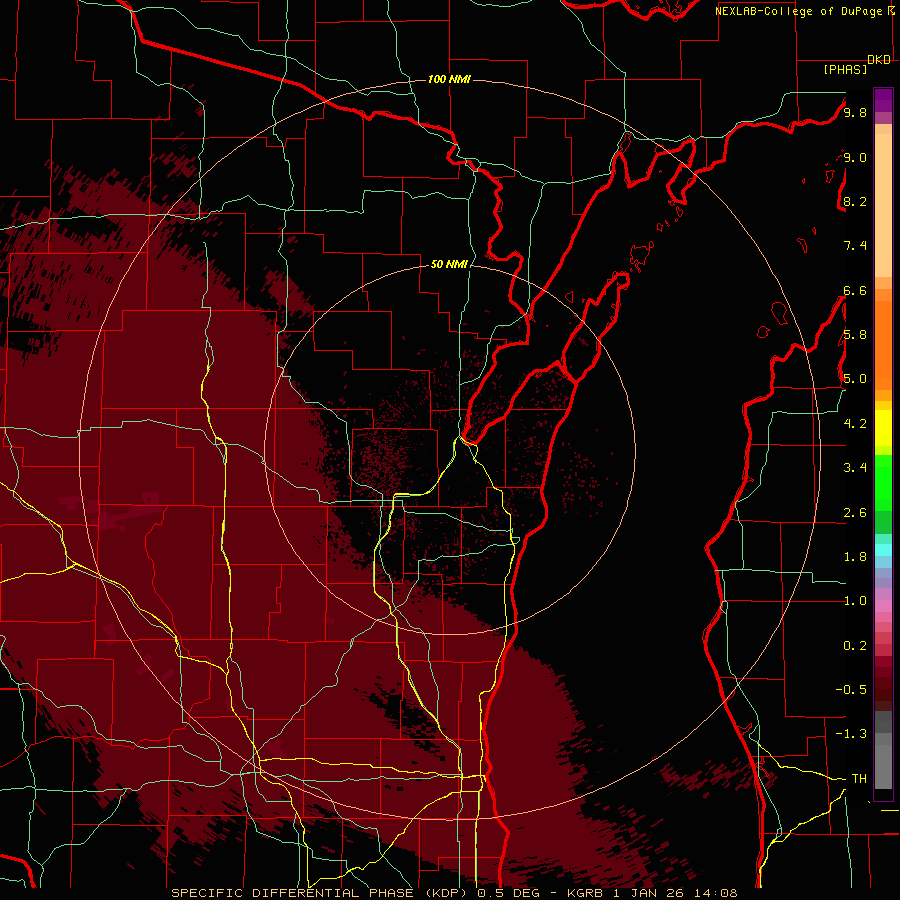Click the 2.6 scale value
Viewport: 900px width, 900px height.
855,513
